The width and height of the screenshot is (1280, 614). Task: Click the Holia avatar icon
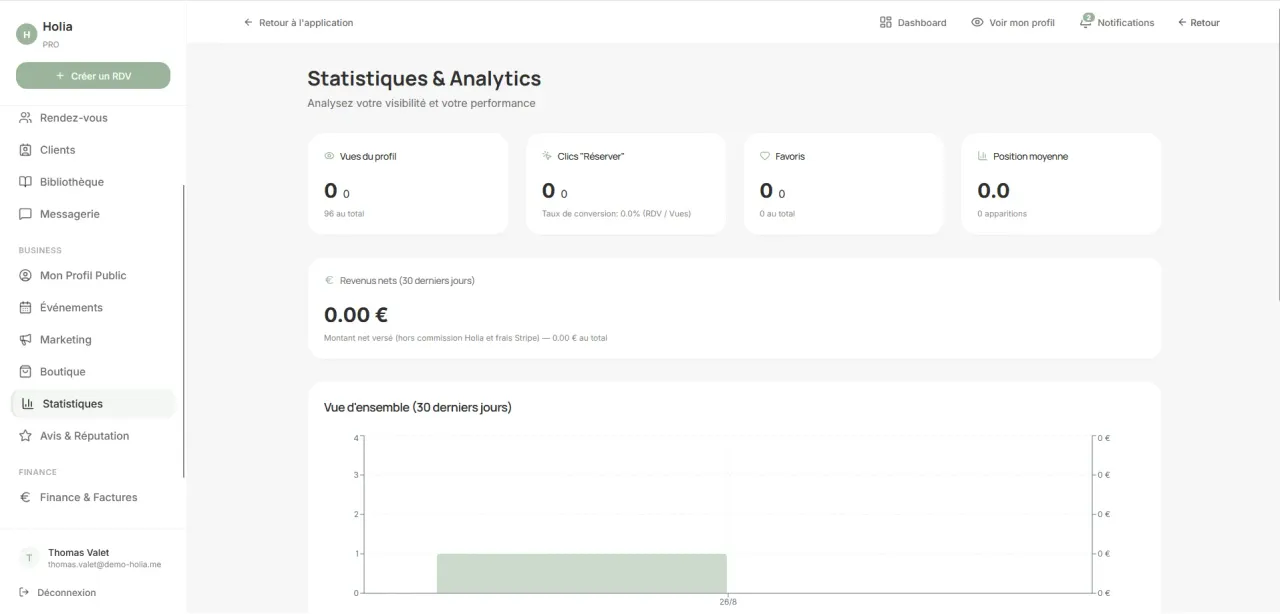pos(27,34)
